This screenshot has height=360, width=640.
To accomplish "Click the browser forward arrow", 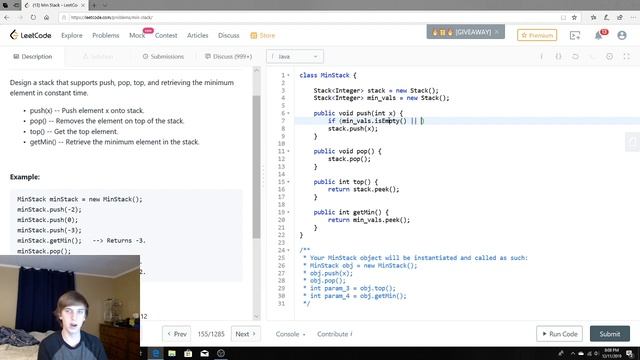I will point(20,18).
